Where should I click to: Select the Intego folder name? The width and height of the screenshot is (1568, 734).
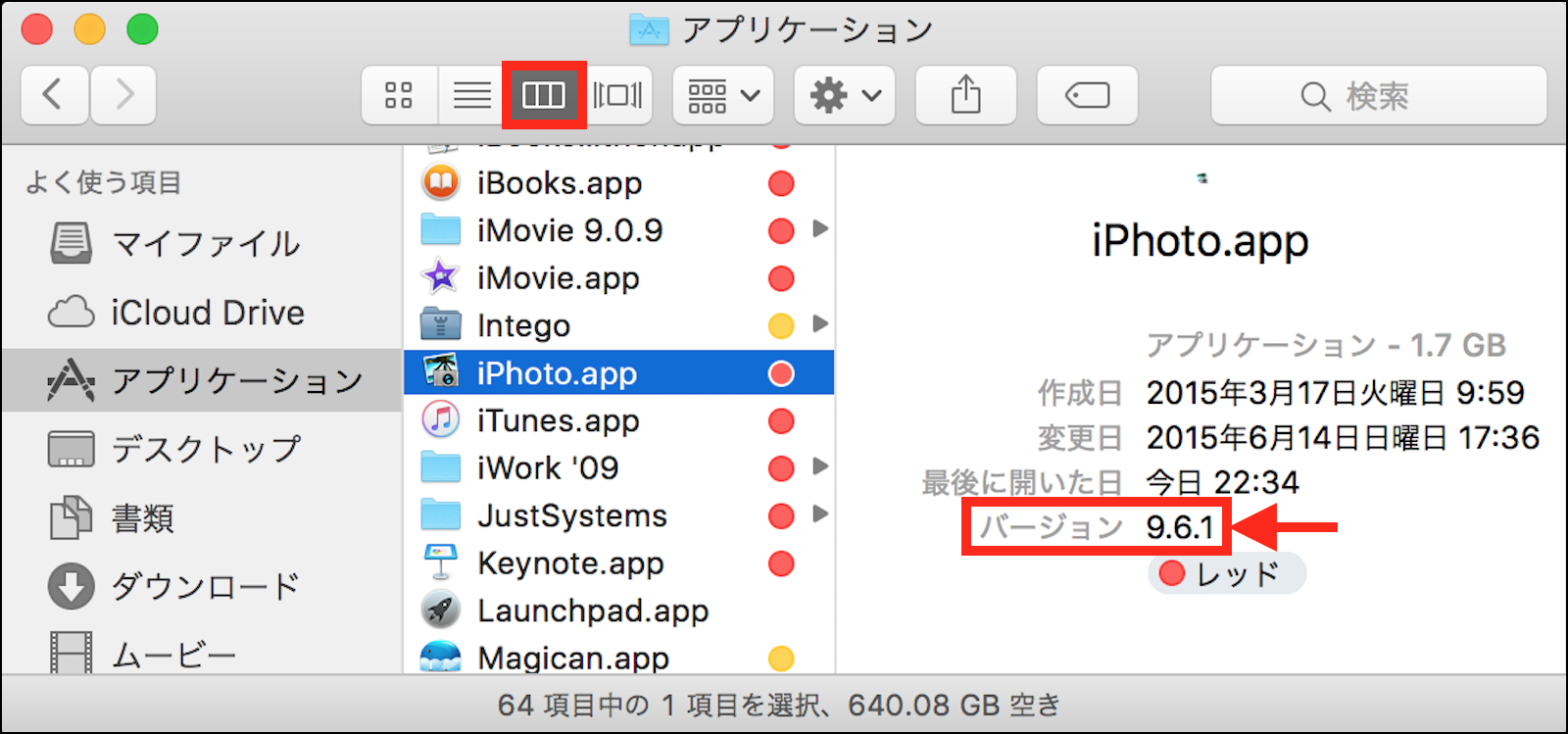(x=523, y=325)
